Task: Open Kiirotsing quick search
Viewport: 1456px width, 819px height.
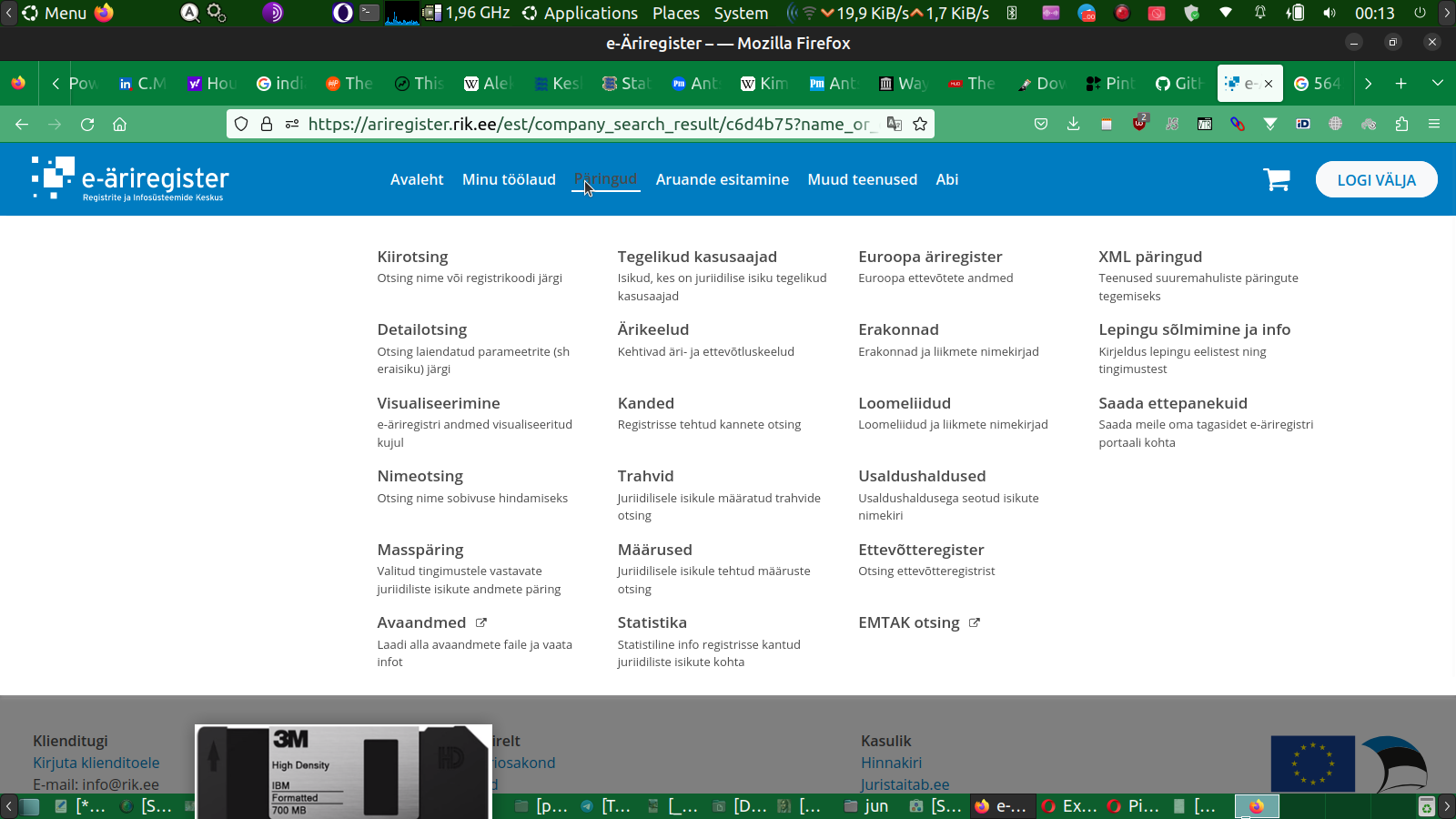Action: [x=413, y=257]
